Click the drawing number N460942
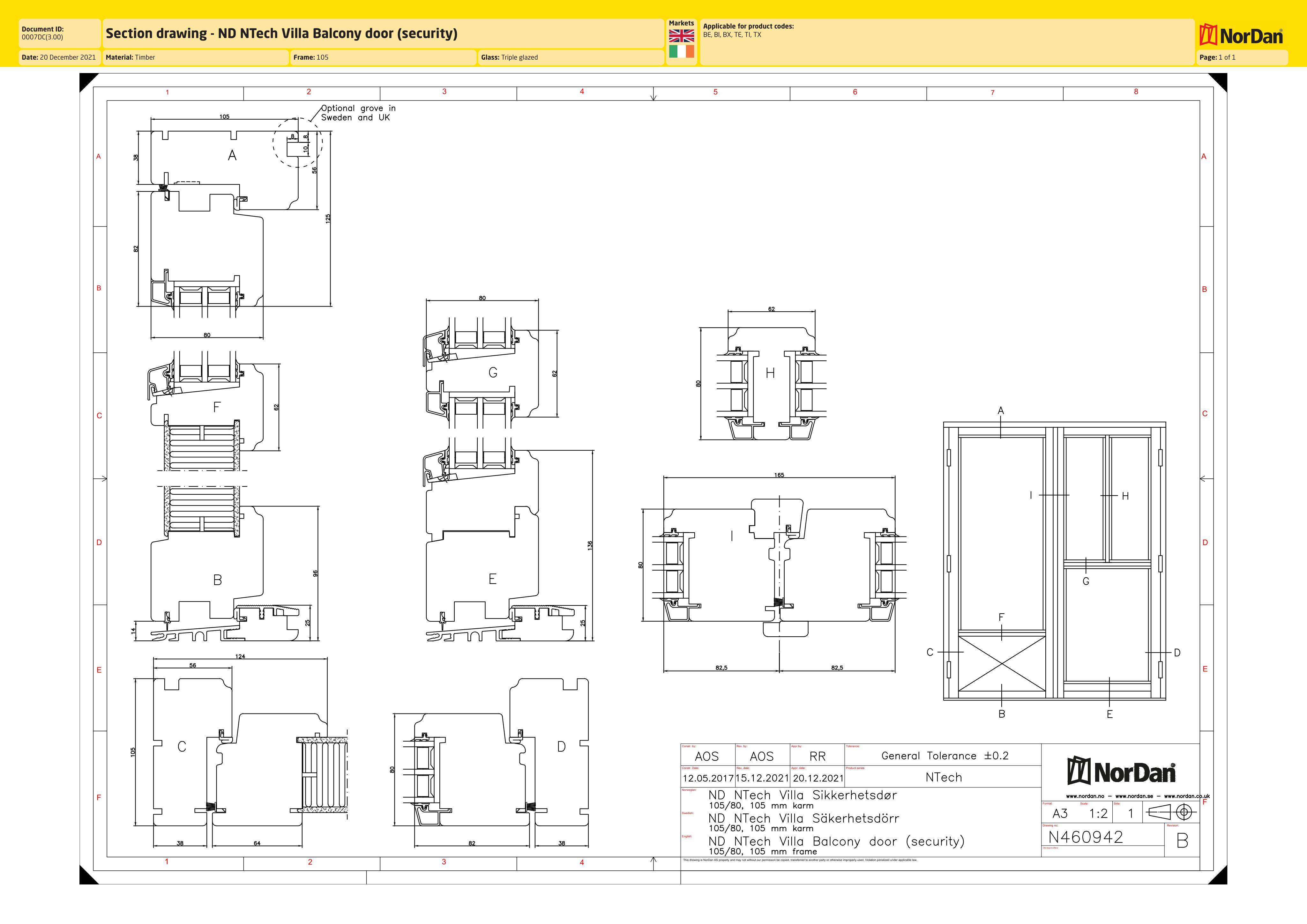This screenshot has height=924, width=1307. click(x=1086, y=837)
